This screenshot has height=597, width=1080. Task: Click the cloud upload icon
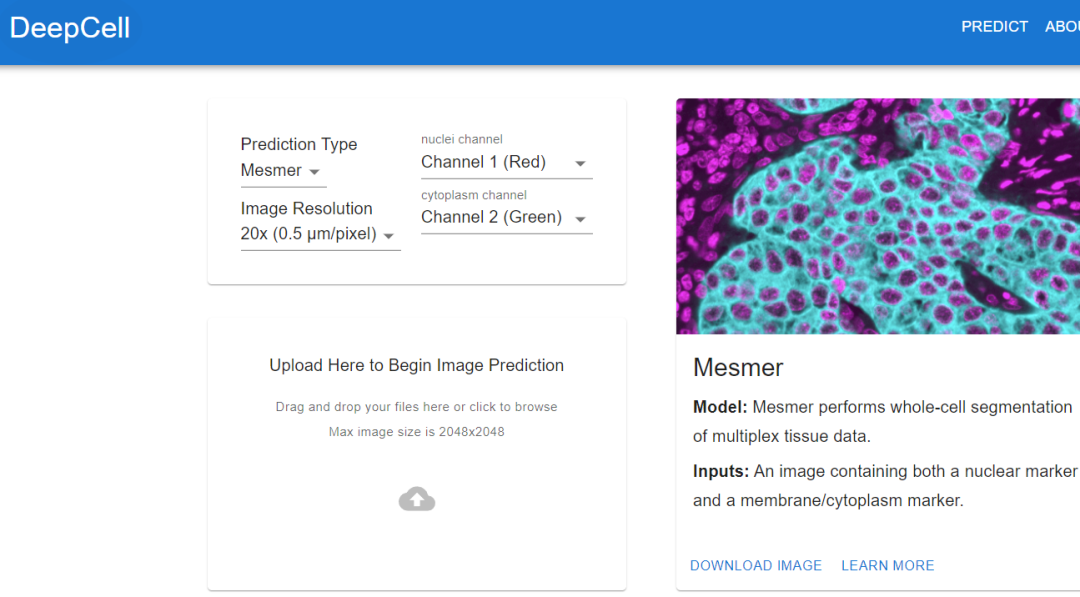(x=416, y=499)
